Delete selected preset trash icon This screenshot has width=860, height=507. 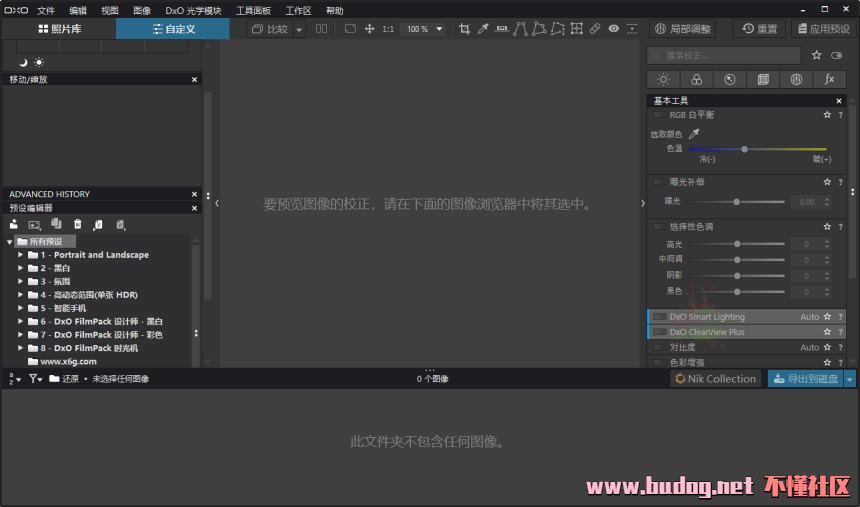point(77,224)
